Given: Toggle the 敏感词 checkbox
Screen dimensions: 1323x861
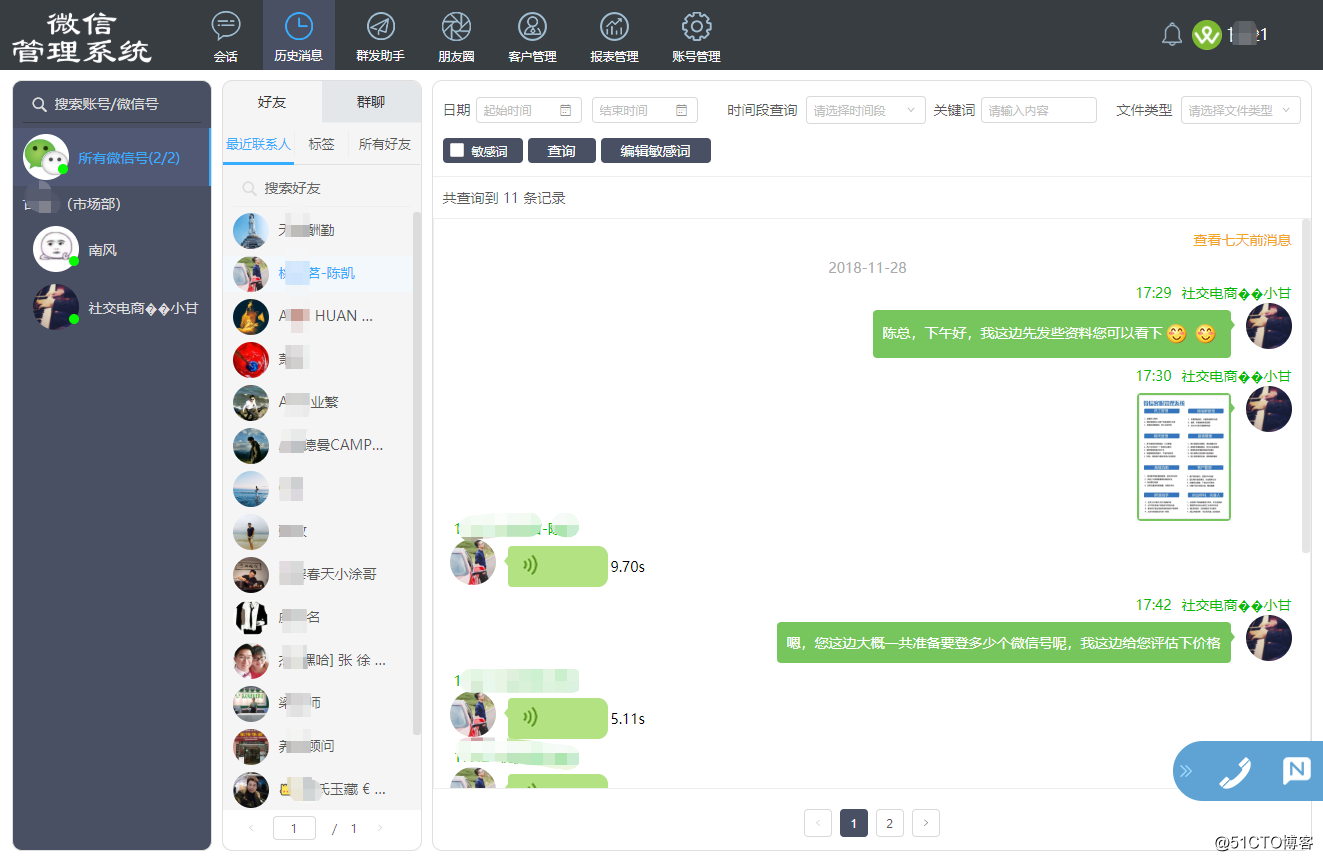Looking at the screenshot, I should pyautogui.click(x=457, y=151).
